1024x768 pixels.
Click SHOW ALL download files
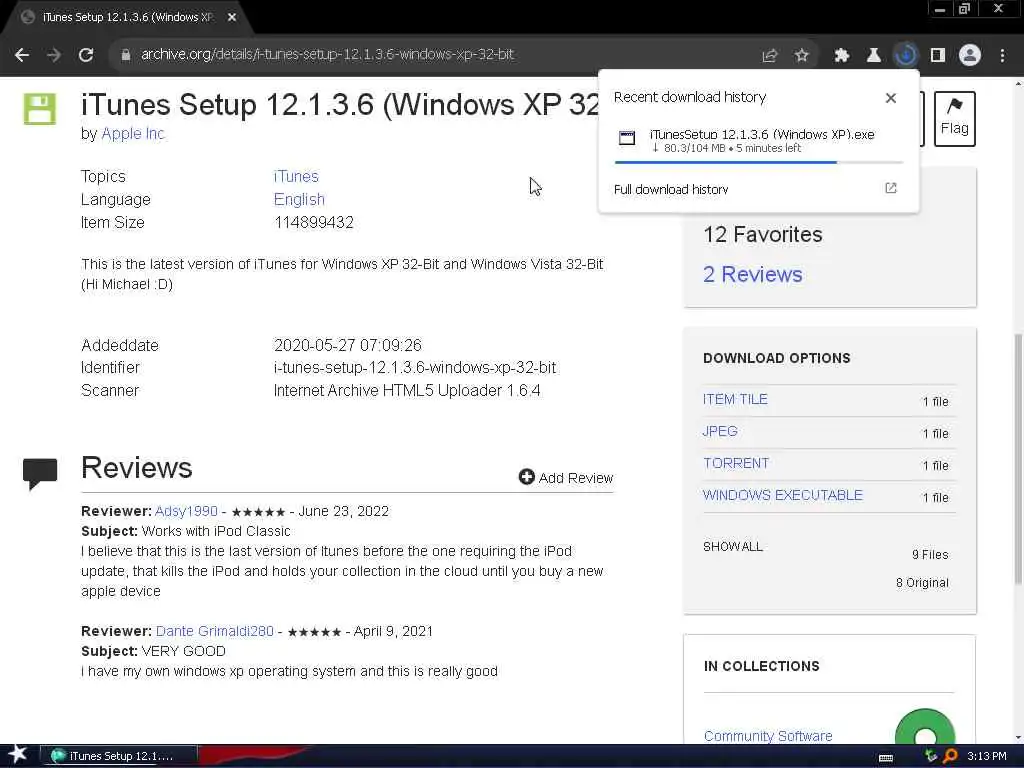(733, 547)
